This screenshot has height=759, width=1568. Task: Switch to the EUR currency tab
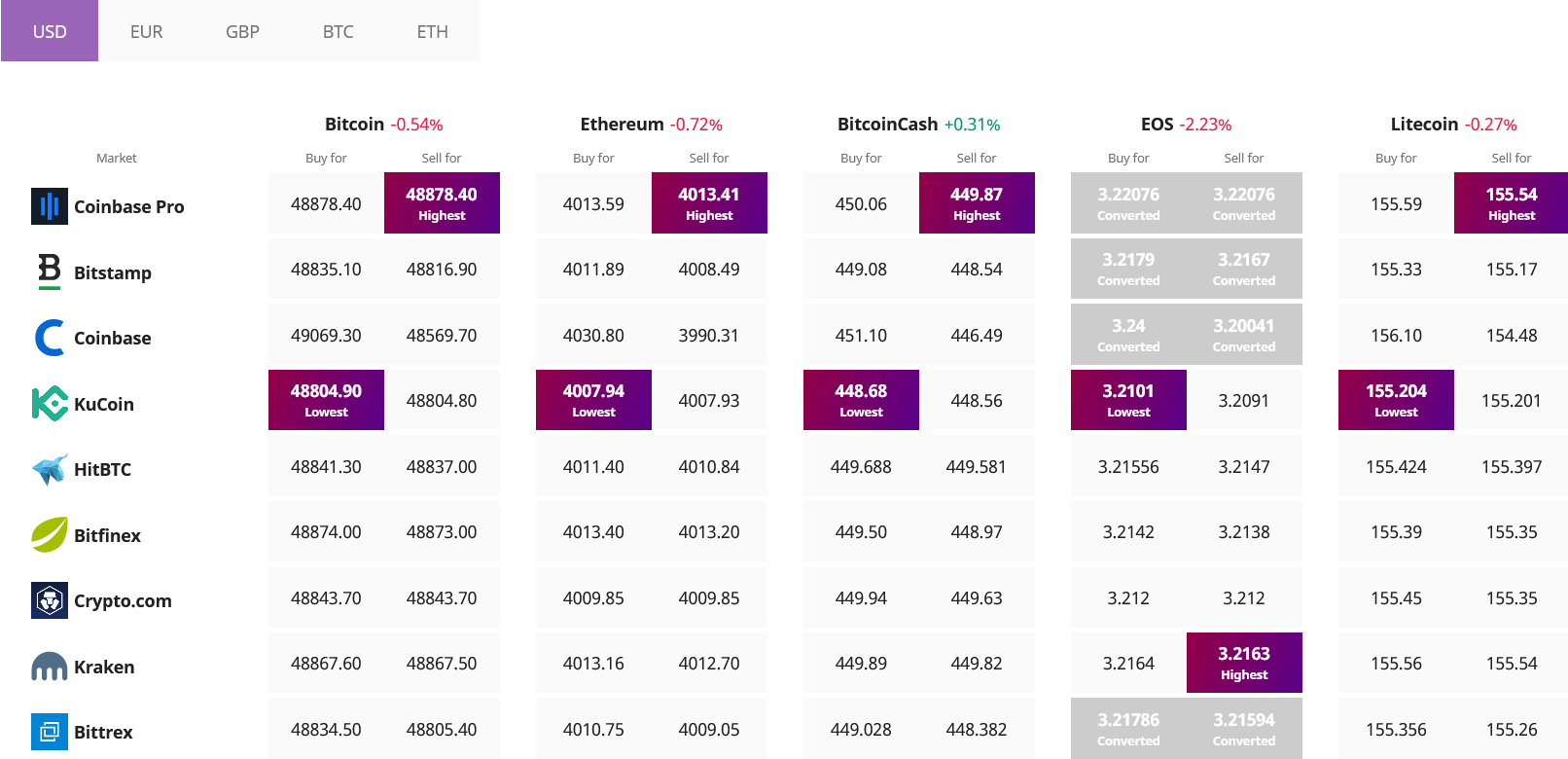pyautogui.click(x=146, y=31)
